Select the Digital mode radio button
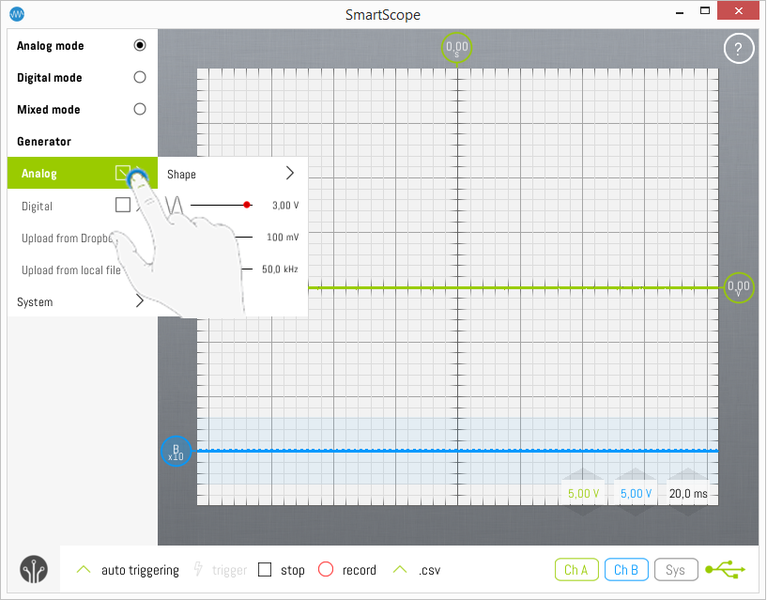The width and height of the screenshot is (767, 600). click(x=139, y=78)
